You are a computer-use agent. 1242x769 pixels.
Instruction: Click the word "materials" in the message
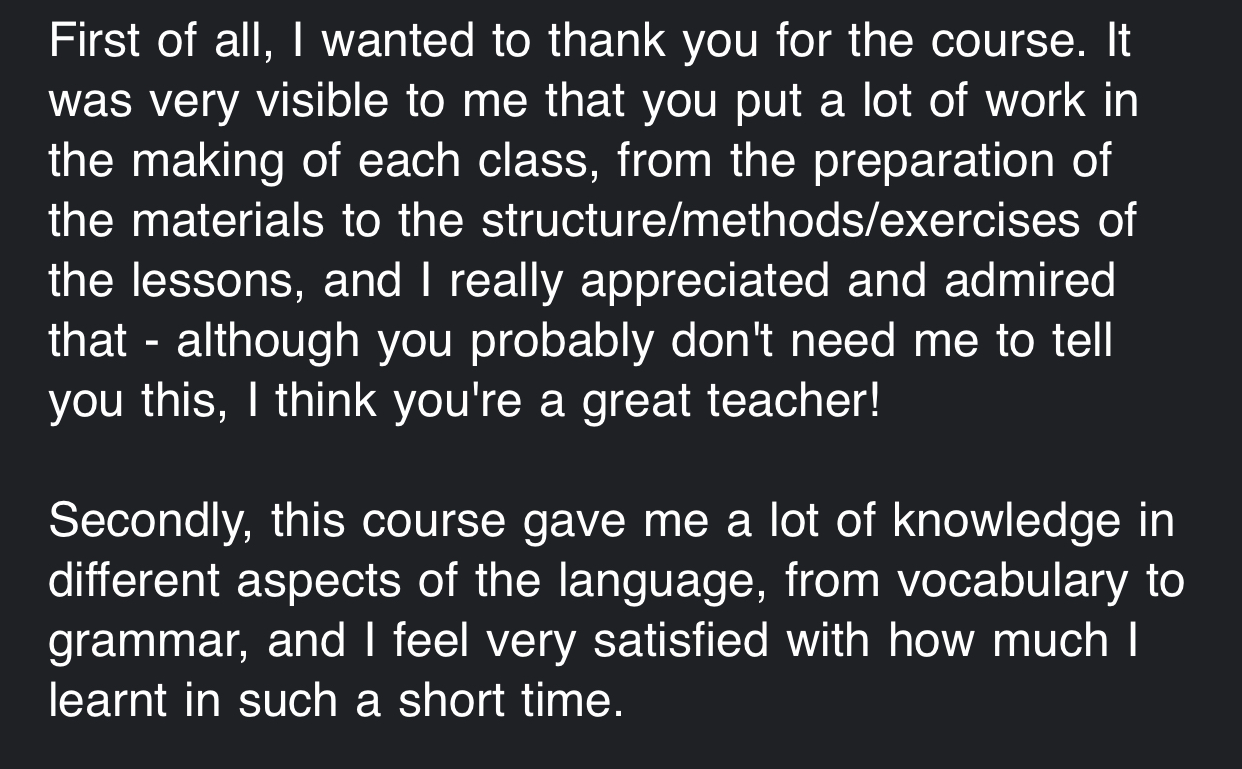point(229,220)
